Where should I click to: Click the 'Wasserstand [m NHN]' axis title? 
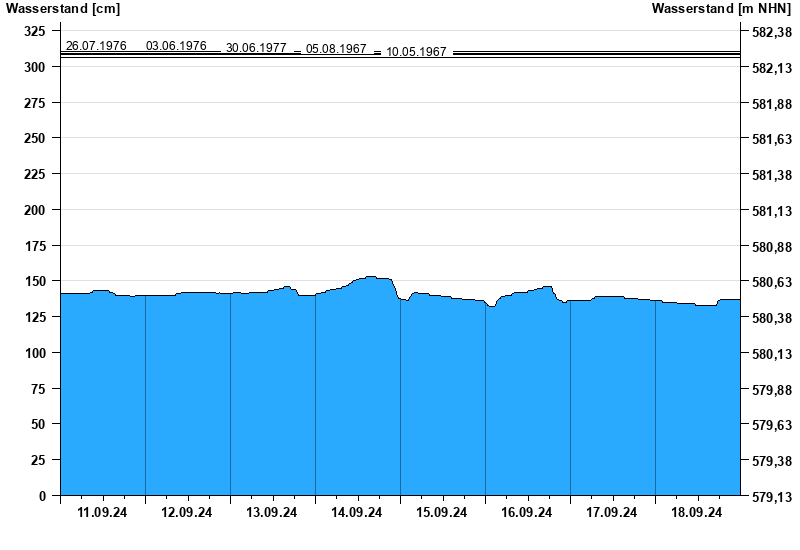pos(720,9)
